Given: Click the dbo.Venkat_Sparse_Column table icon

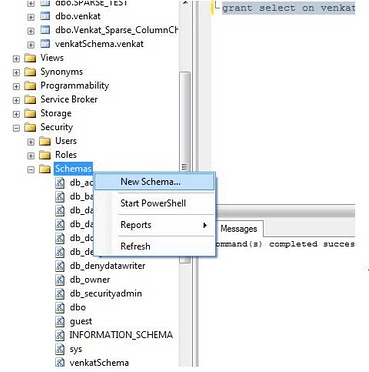Looking at the screenshot, I should pos(45,30).
